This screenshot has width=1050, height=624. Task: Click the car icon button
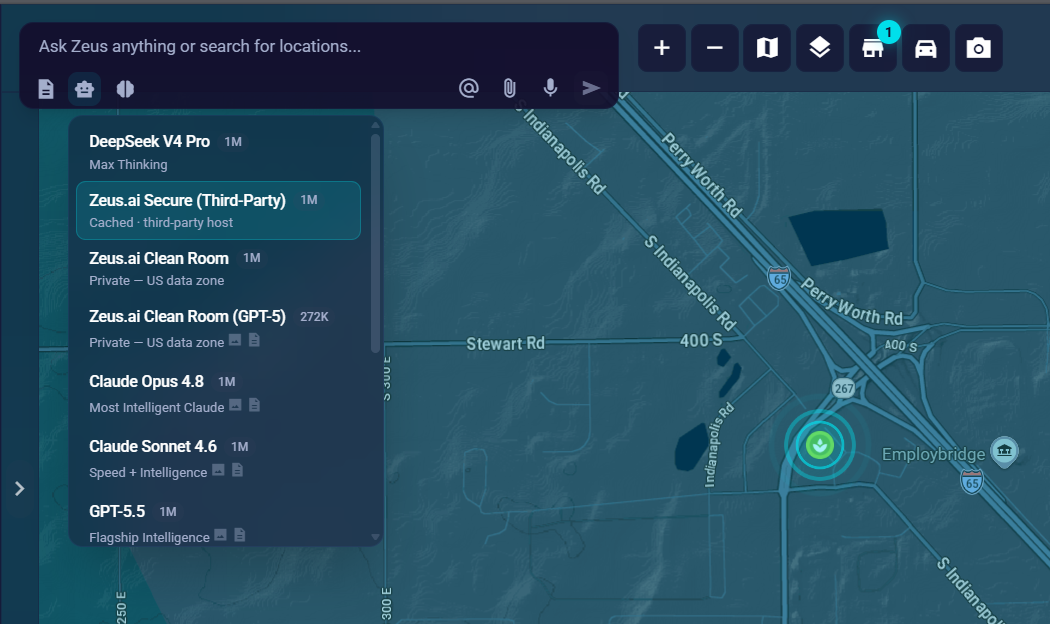click(x=925, y=48)
